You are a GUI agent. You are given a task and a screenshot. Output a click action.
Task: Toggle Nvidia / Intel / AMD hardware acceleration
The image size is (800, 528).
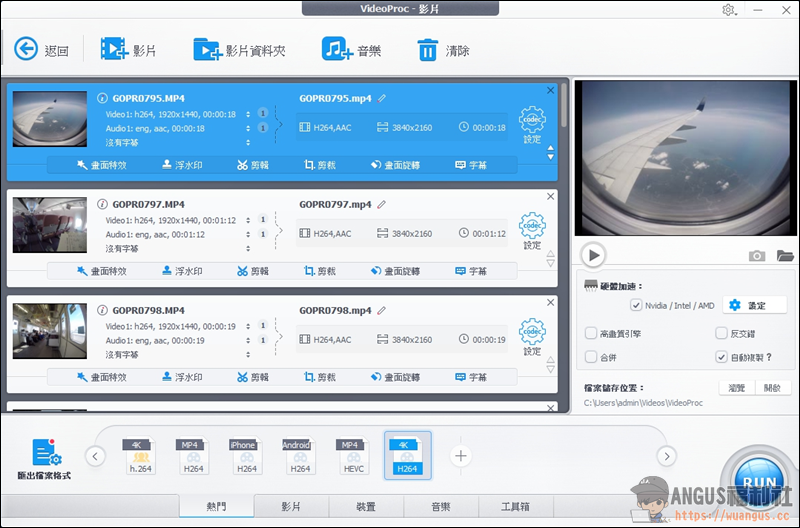[636, 305]
